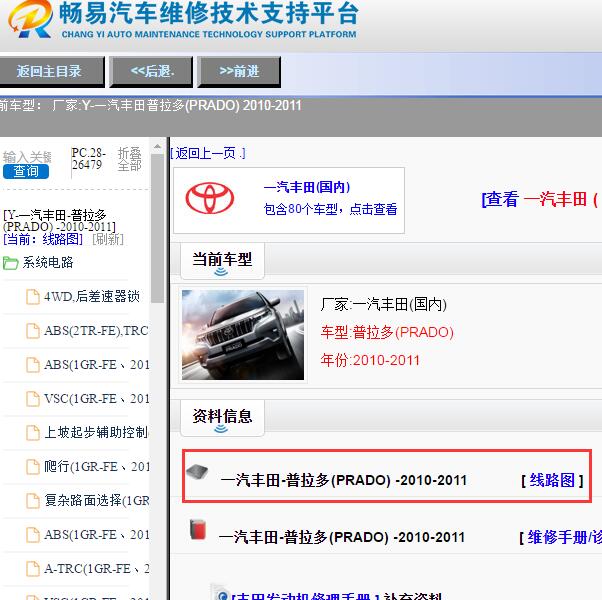Click the document icon beside A-TRC(1GR-FE
Viewport: 602px width, 600px height.
[33, 569]
